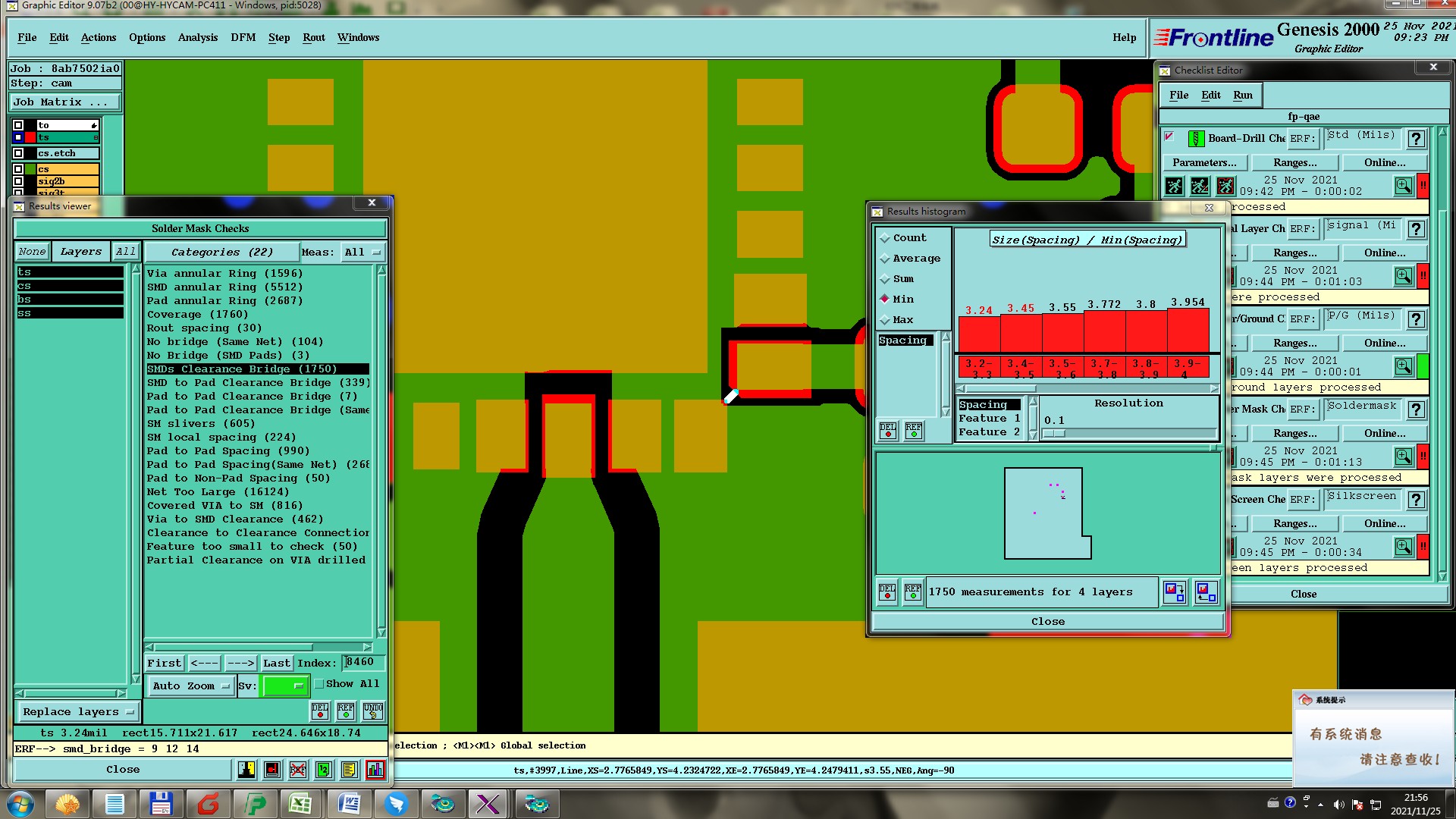Image resolution: width=1456 pixels, height=819 pixels.
Task: Open the Silkscreen ERF field
Action: (x=1361, y=498)
